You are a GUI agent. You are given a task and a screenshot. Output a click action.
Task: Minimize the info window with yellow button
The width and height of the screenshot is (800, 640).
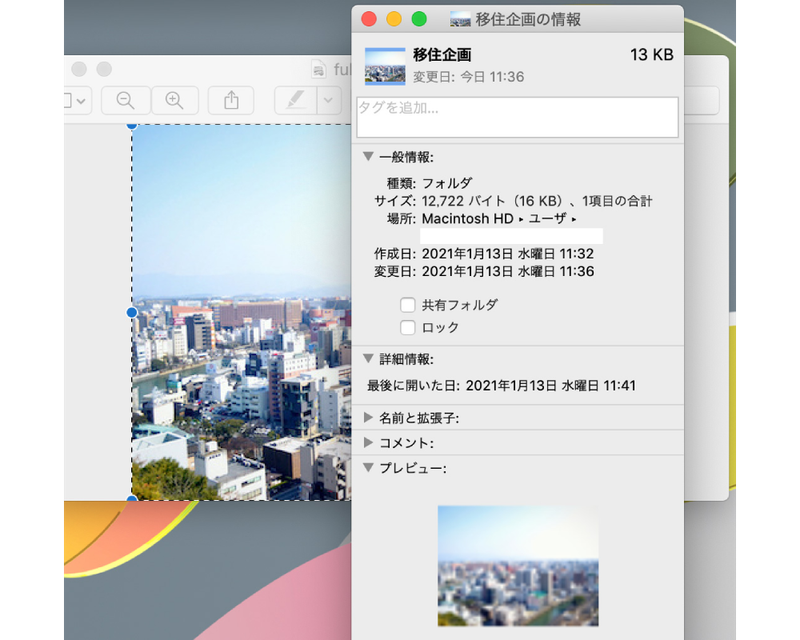click(x=394, y=19)
